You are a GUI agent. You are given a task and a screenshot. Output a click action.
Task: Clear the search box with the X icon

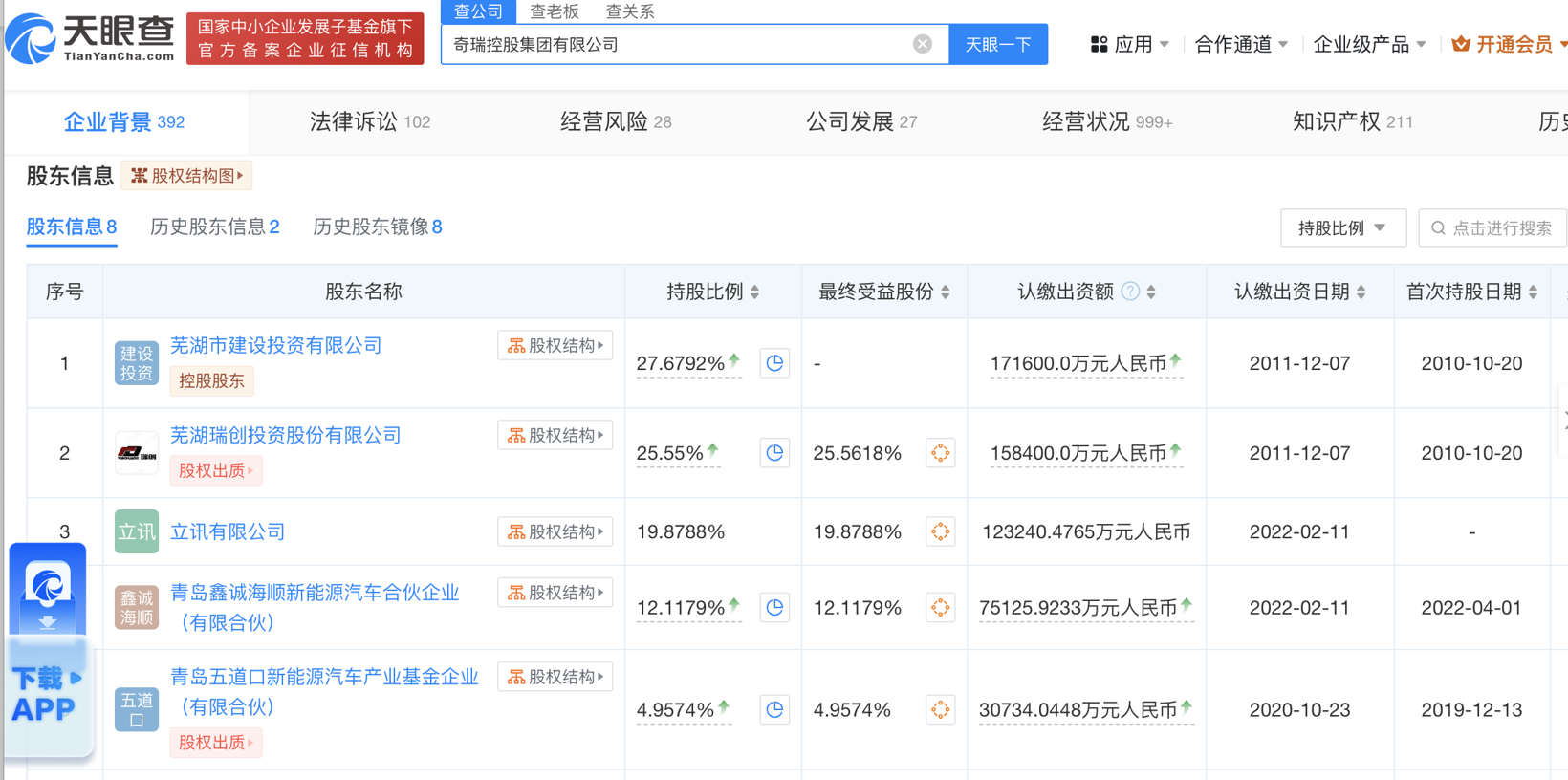click(923, 44)
